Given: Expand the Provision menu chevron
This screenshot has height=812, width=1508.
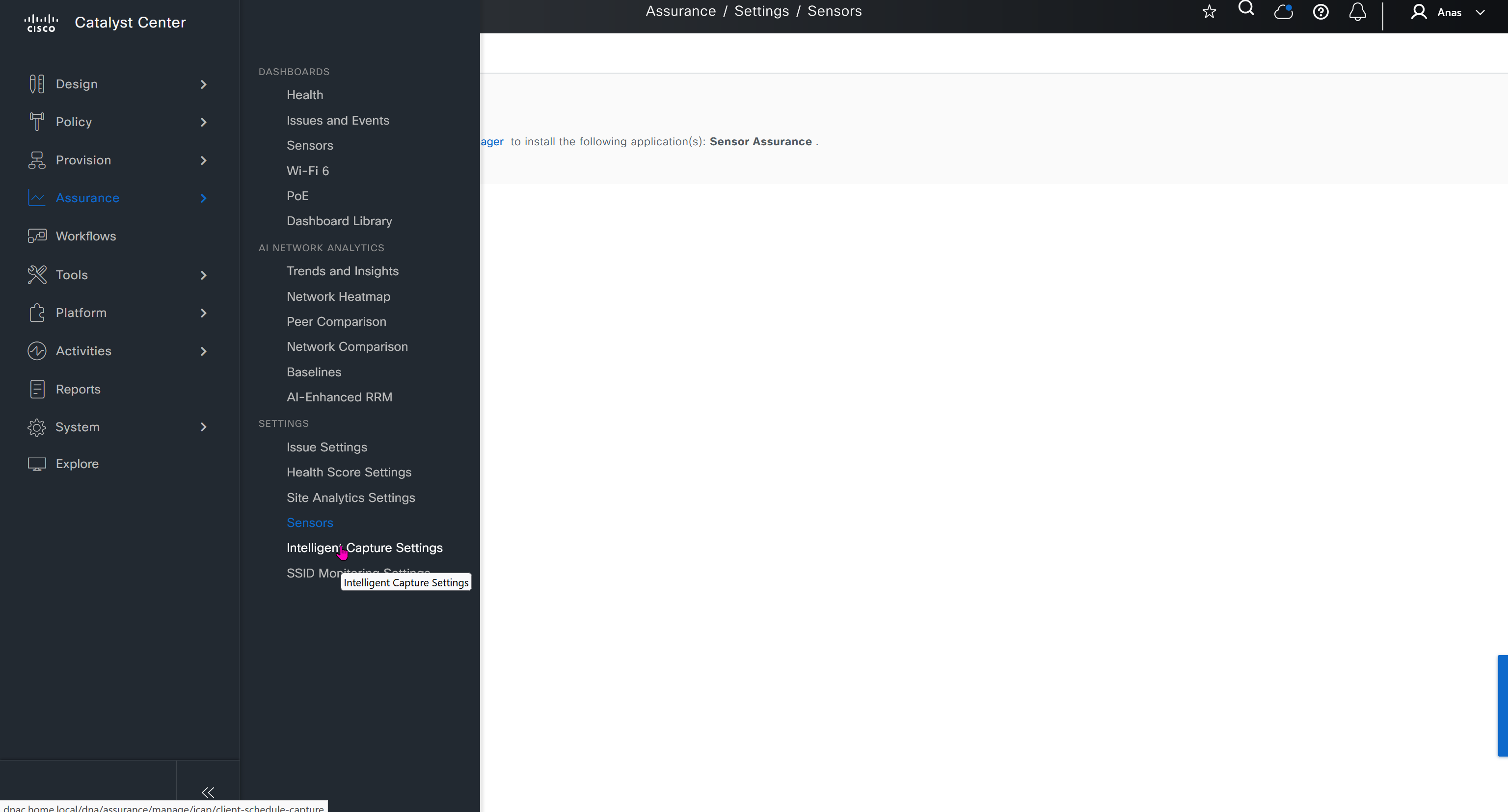Looking at the screenshot, I should click(203, 160).
